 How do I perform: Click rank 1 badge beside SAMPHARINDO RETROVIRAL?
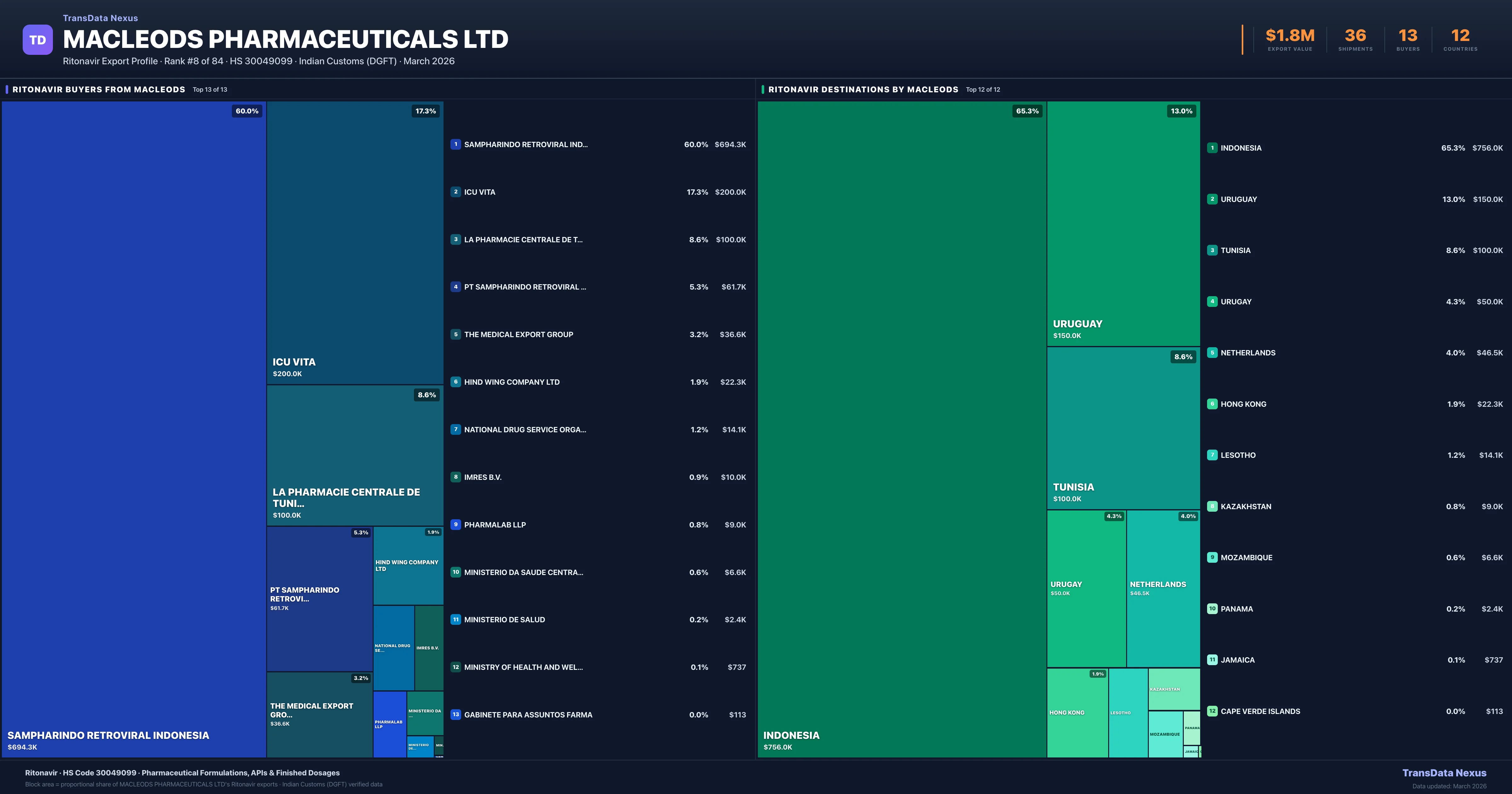[455, 145]
